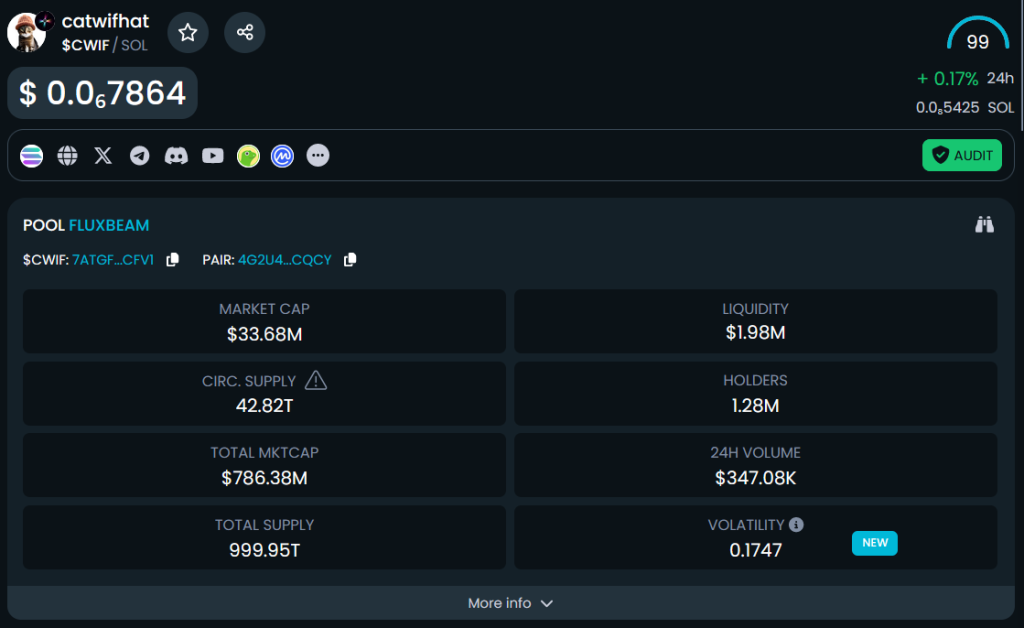Click the $33.68M market cap value
The height and width of the screenshot is (628, 1024).
click(x=264, y=334)
